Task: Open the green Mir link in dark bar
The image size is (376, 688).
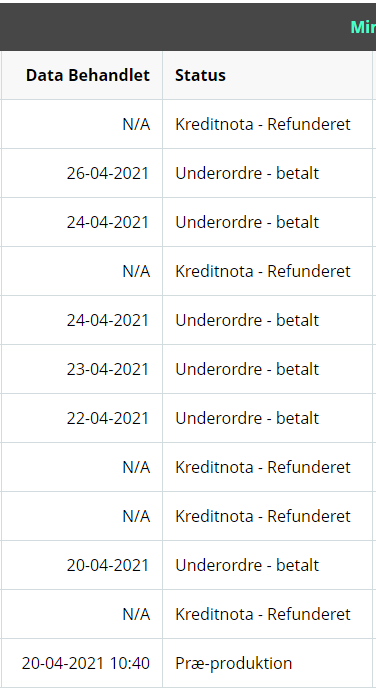Action: pos(363,27)
